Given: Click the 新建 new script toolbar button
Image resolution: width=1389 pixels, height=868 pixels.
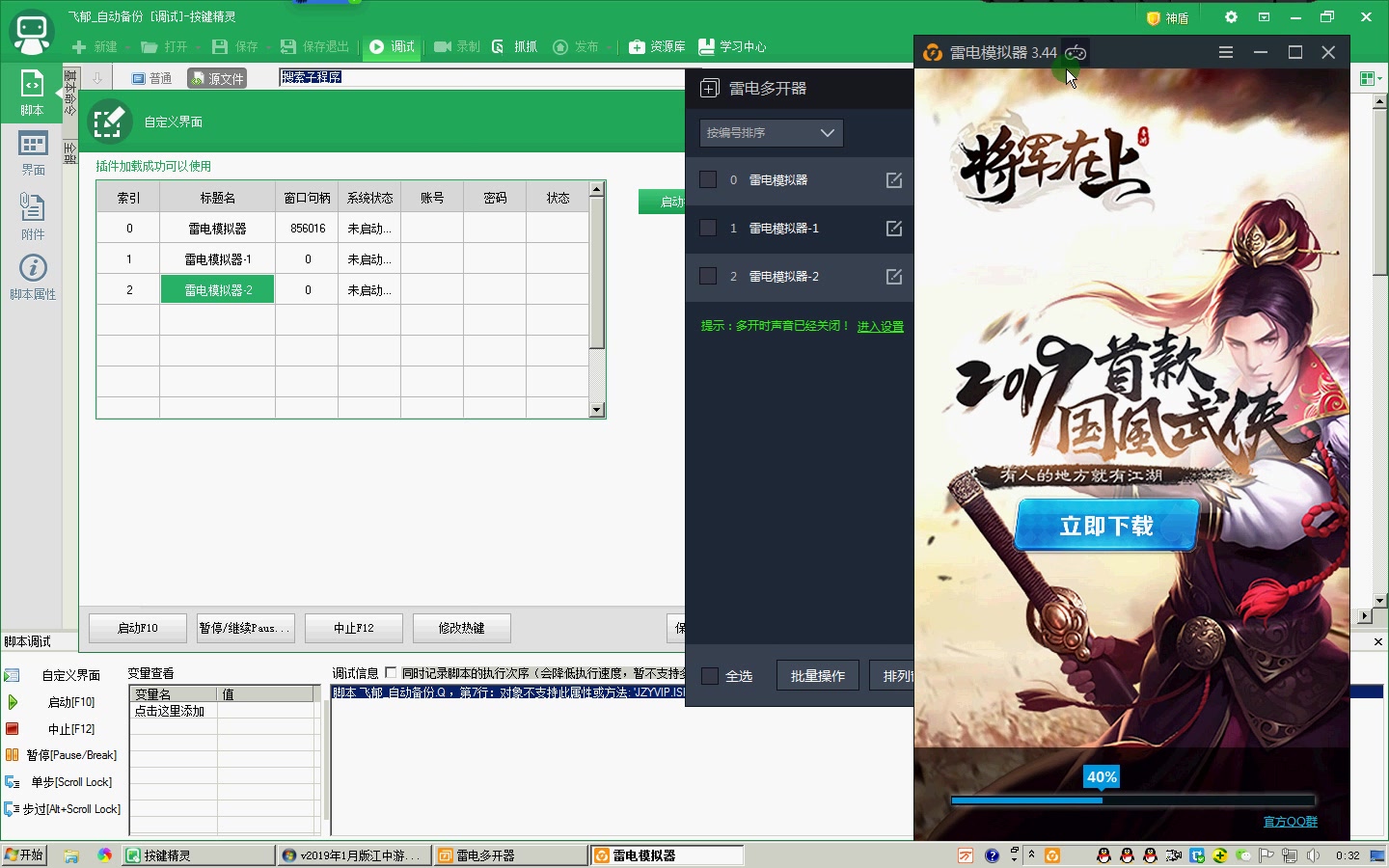Looking at the screenshot, I should 95,46.
